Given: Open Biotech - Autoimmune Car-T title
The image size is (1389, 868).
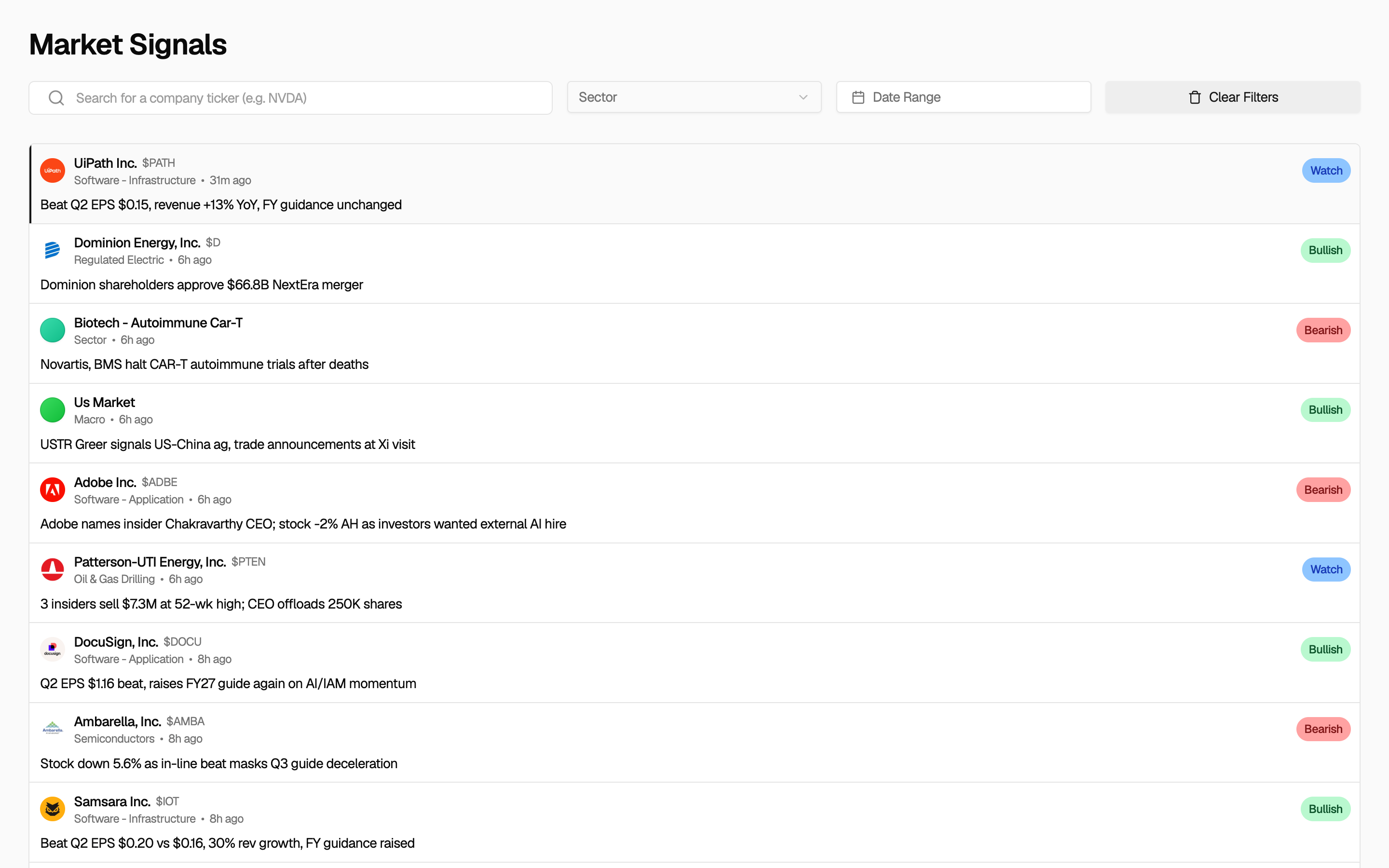Looking at the screenshot, I should [158, 323].
